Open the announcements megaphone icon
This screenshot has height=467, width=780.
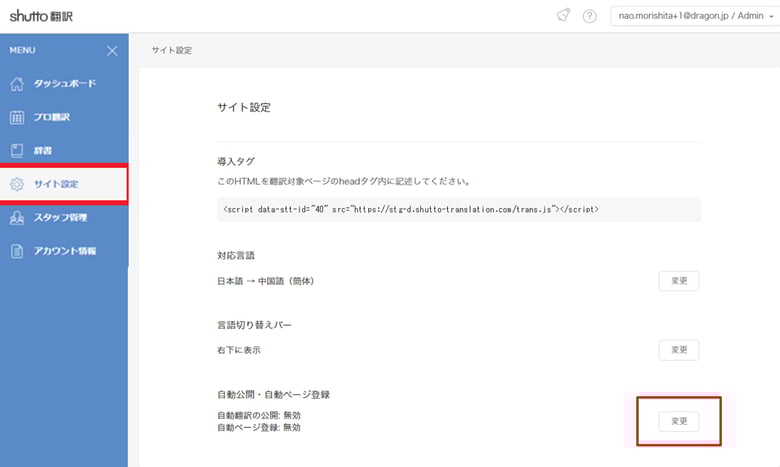point(563,15)
